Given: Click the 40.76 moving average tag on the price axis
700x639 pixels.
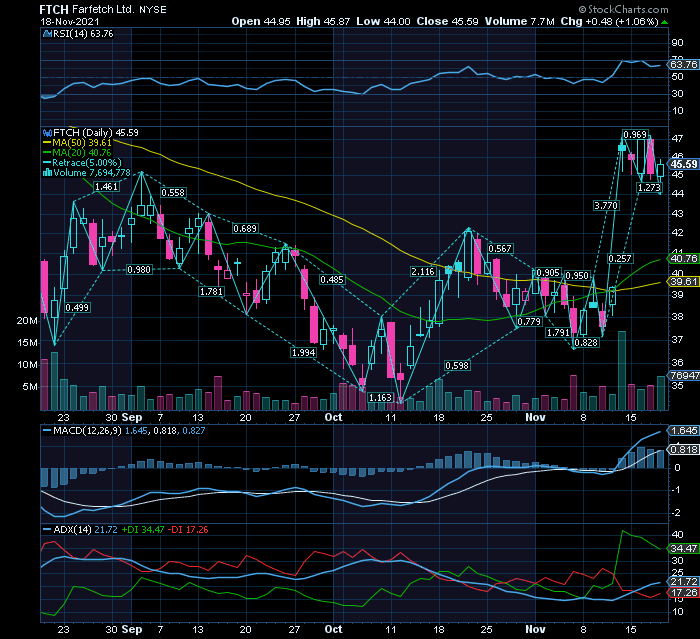Looking at the screenshot, I should tap(683, 259).
